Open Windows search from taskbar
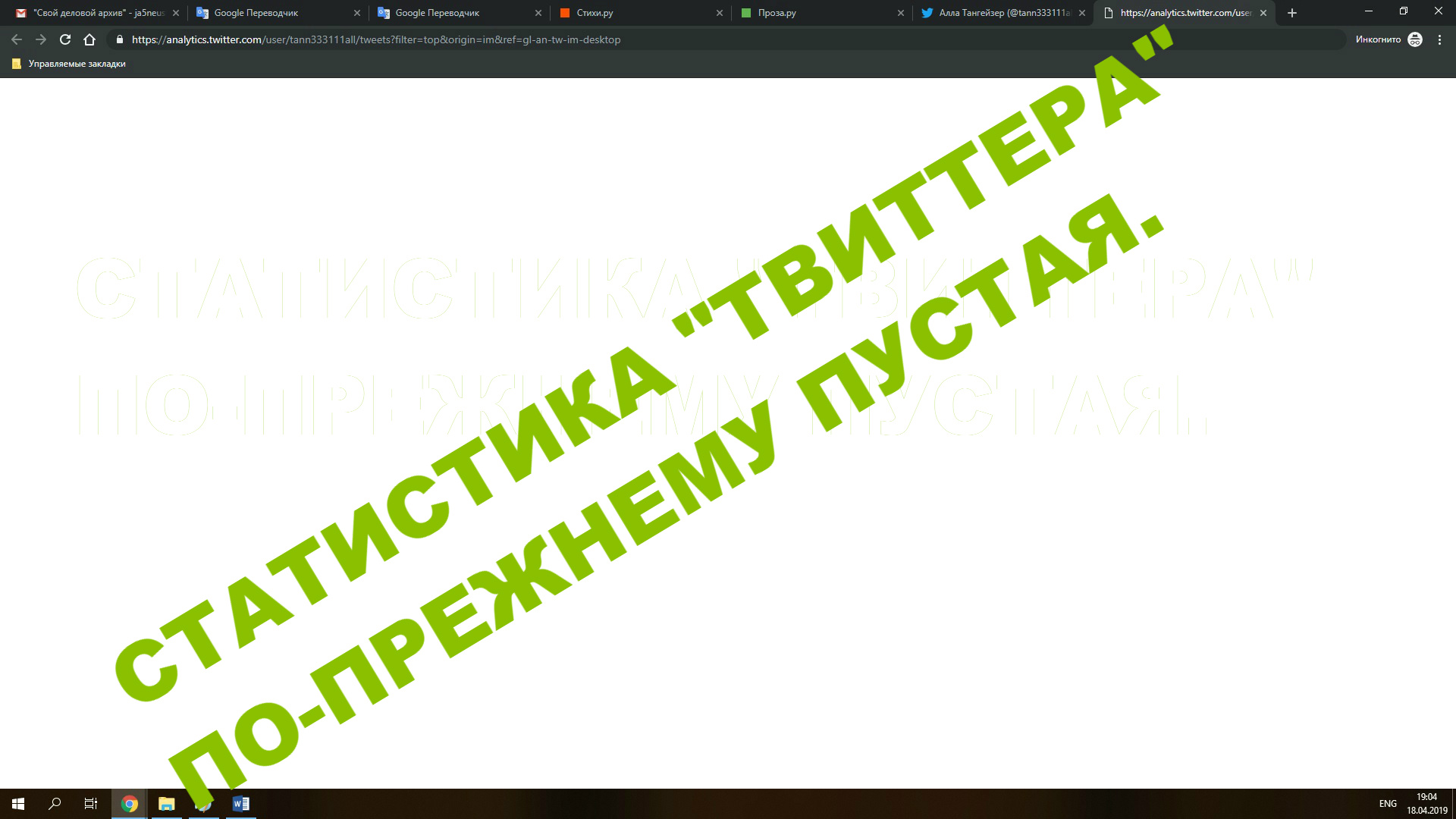1456x819 pixels. pyautogui.click(x=55, y=804)
